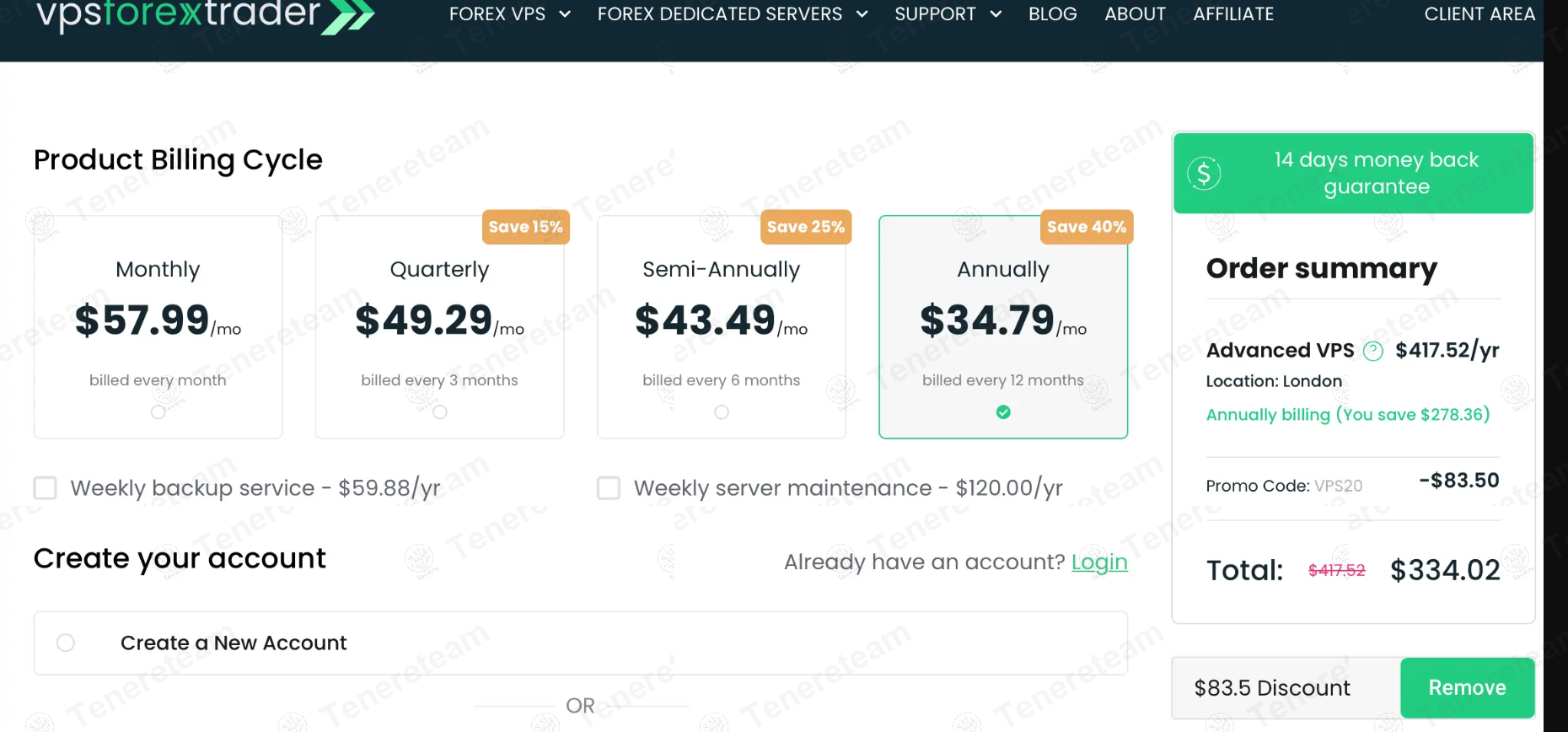Open the About menu item
Image resolution: width=1568 pixels, height=732 pixels.
1135,14
